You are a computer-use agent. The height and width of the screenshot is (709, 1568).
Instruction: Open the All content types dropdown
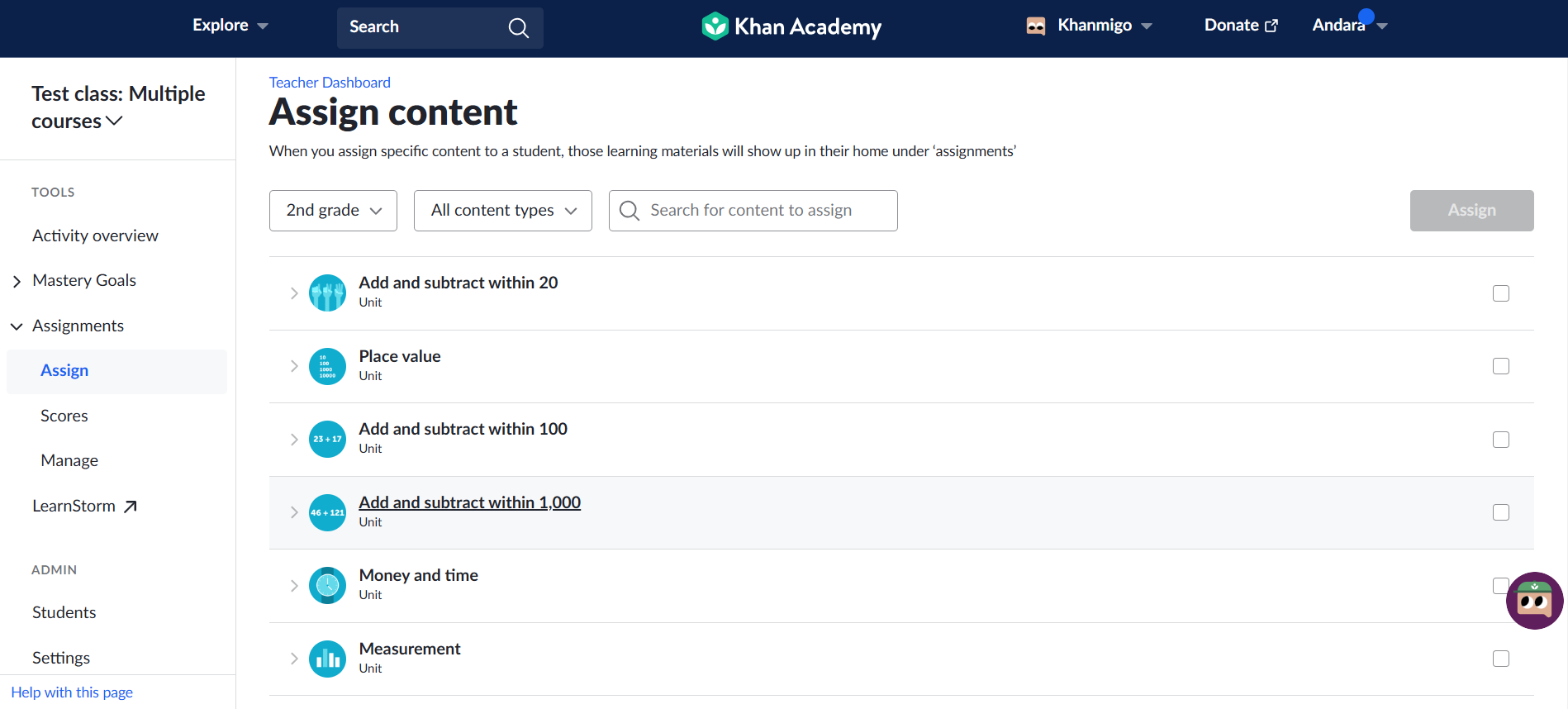[x=502, y=211]
